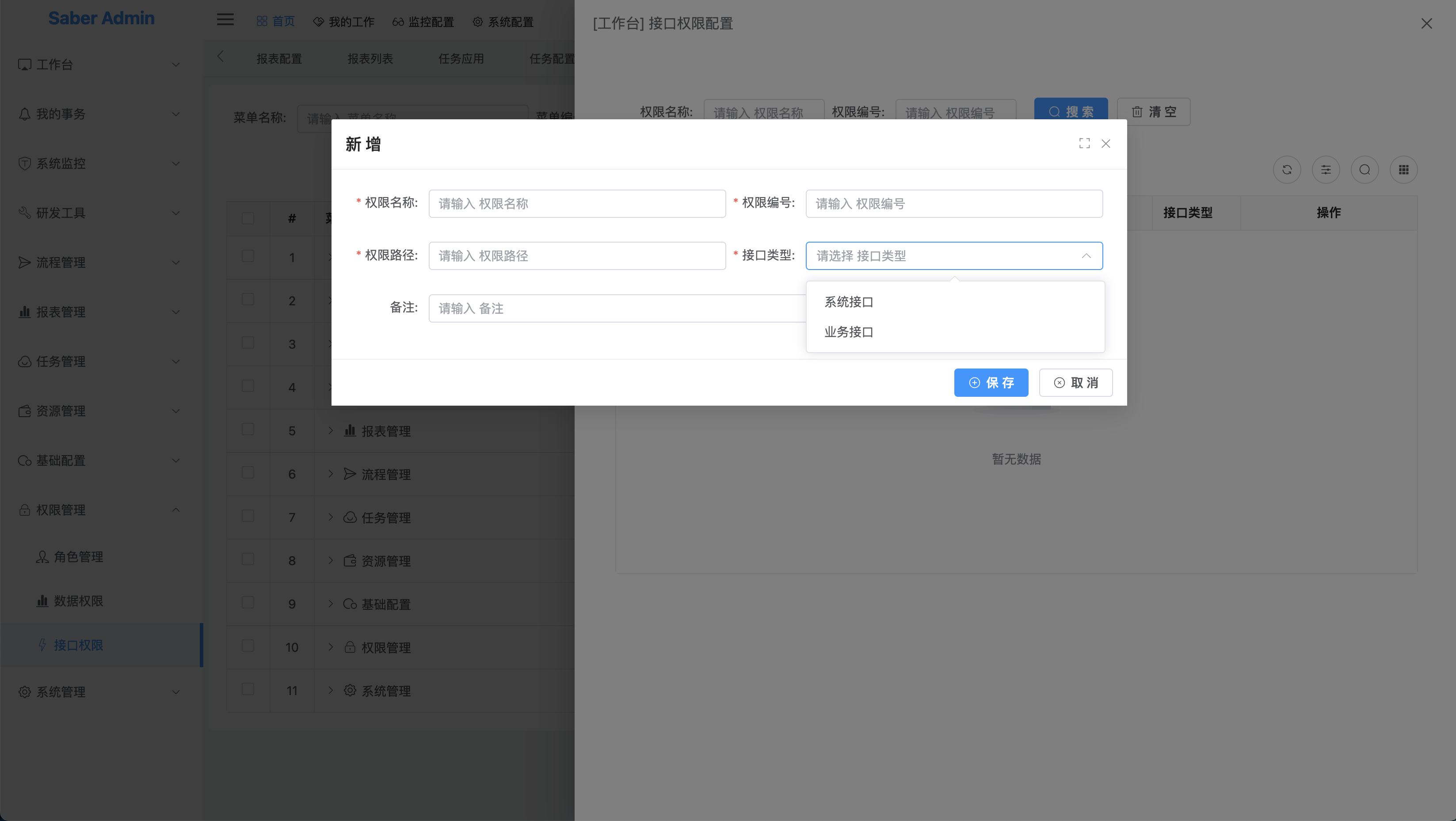Viewport: 1456px width, 821px height.
Task: Open the column settings (sliders) icon
Action: (x=1326, y=170)
